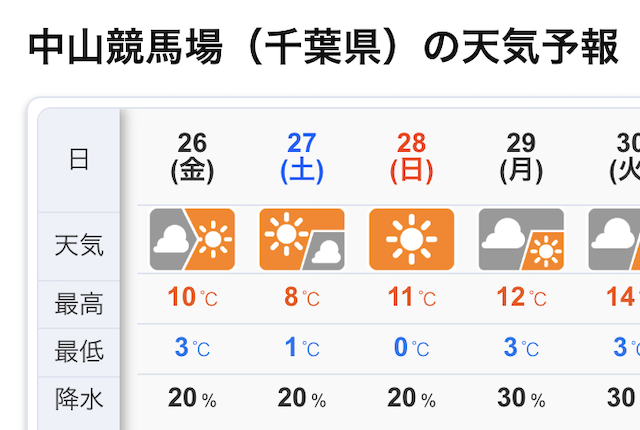Click the weather icon for the 26th (Friday)

(192, 239)
